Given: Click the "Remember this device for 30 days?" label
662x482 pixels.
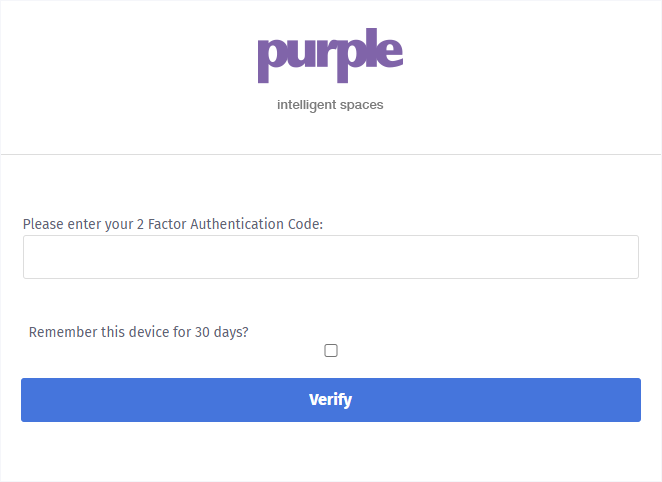Looking at the screenshot, I should pos(138,332).
